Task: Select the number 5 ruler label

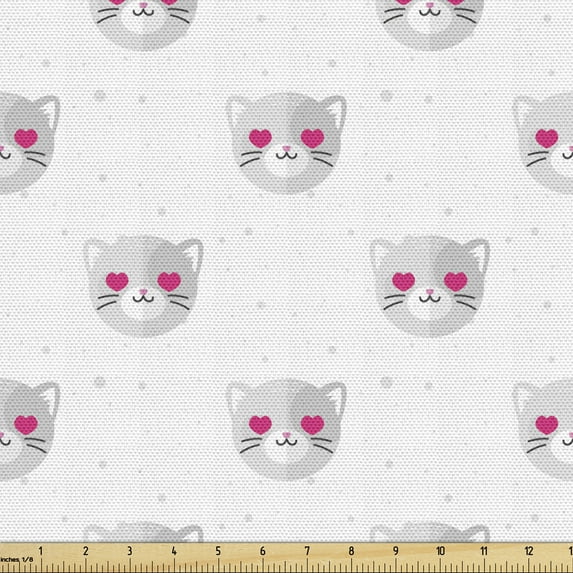Action: coord(218,551)
